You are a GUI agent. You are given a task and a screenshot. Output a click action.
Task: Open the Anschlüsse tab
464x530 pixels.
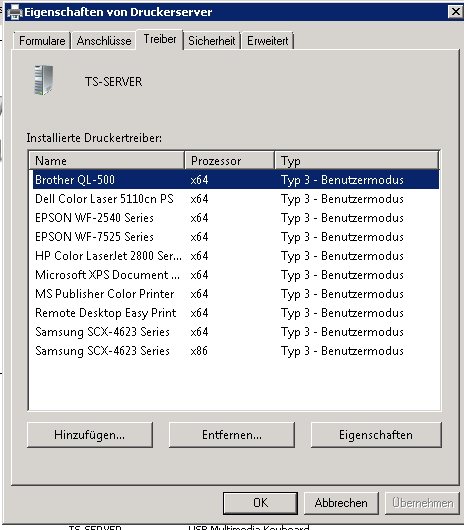pos(104,41)
